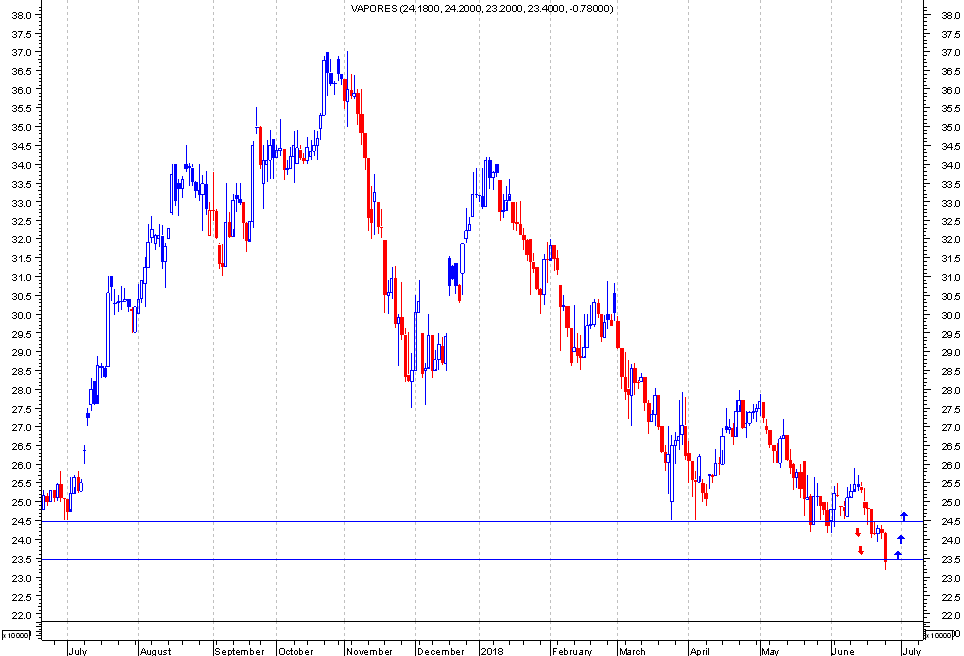Image resolution: width=964 pixels, height=656 pixels.
Task: Select the August label on the time axis
Action: pyautogui.click(x=156, y=651)
